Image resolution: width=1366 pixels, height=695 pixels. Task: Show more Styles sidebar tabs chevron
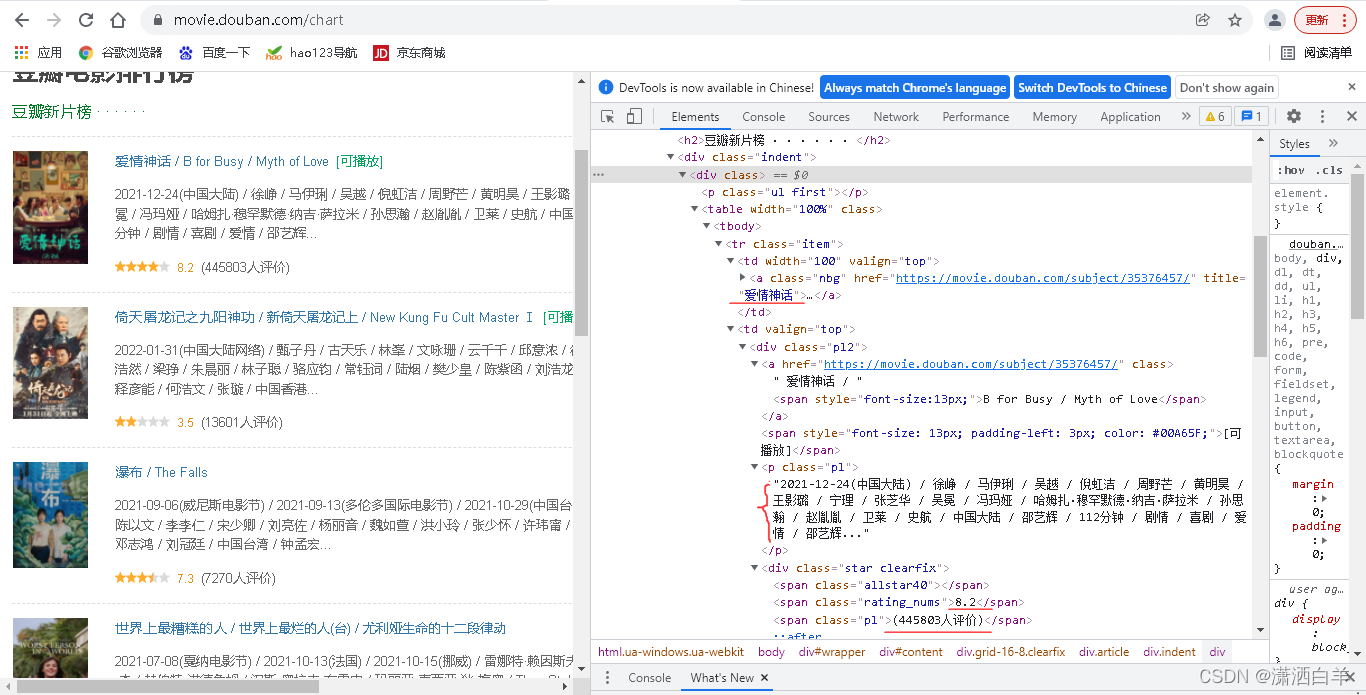coord(1333,143)
